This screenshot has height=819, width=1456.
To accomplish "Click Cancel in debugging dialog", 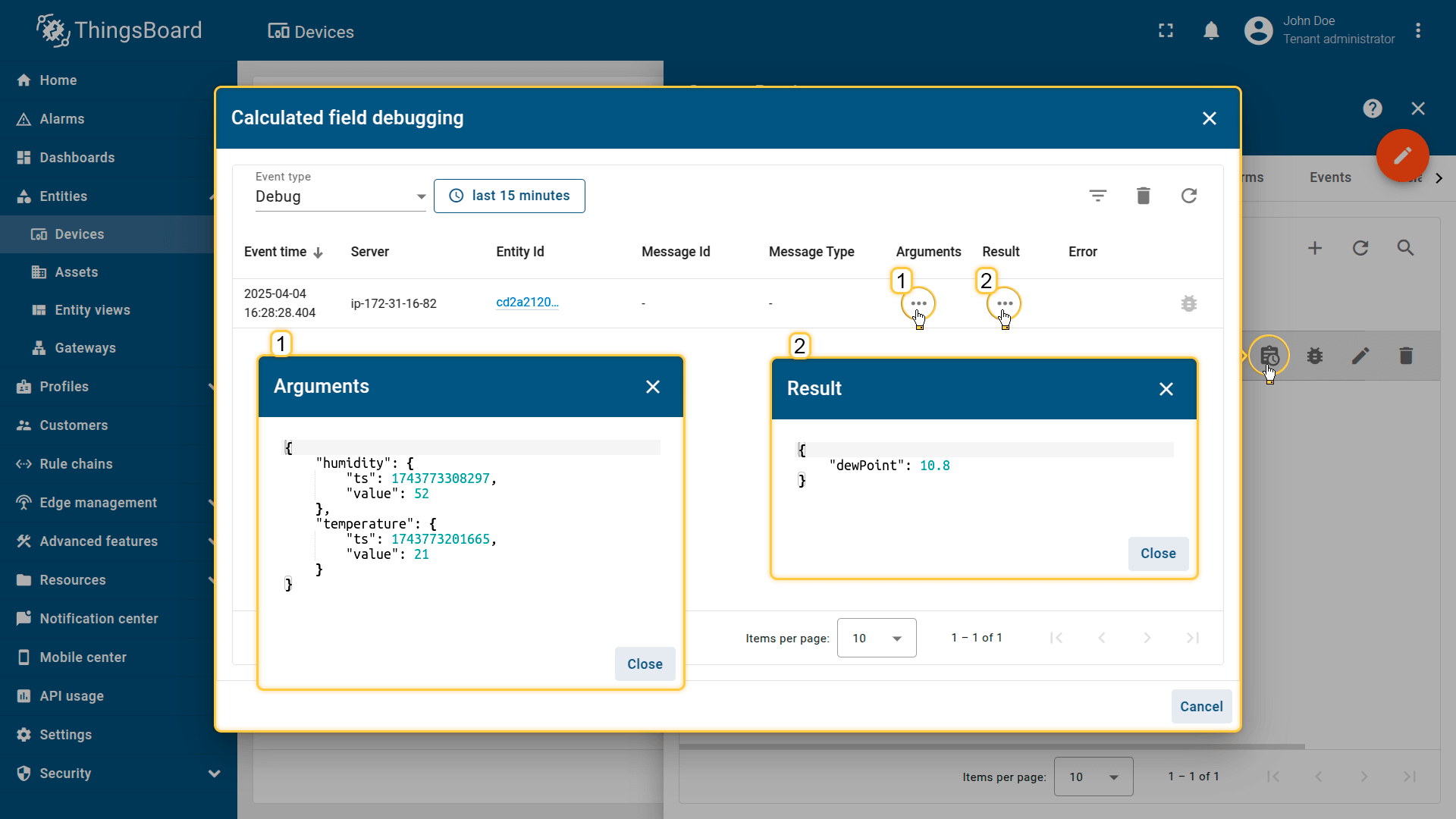I will [1200, 707].
